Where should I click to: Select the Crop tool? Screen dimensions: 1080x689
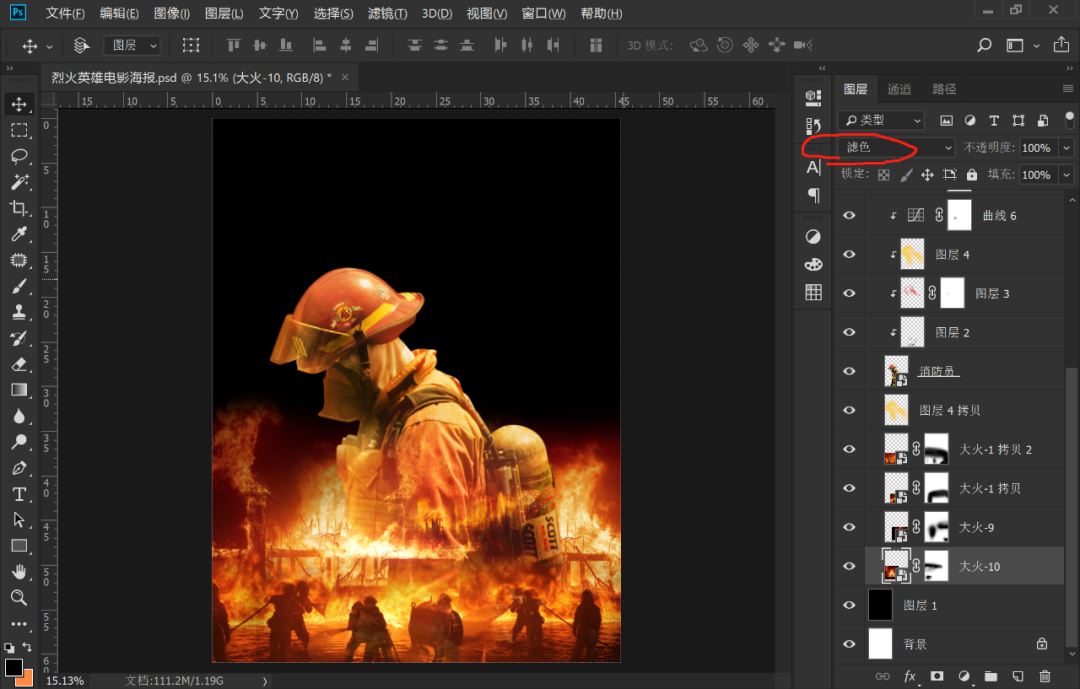click(19, 208)
